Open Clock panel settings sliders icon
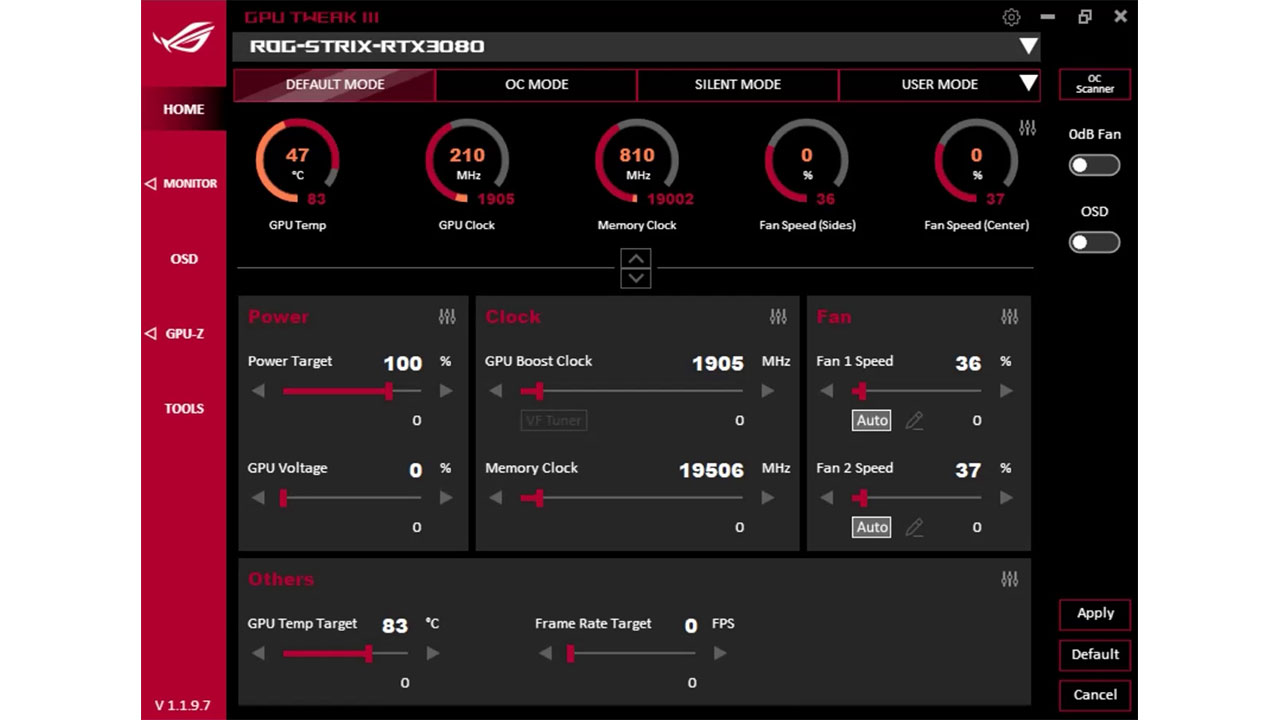The width and height of the screenshot is (1280, 720). point(778,317)
